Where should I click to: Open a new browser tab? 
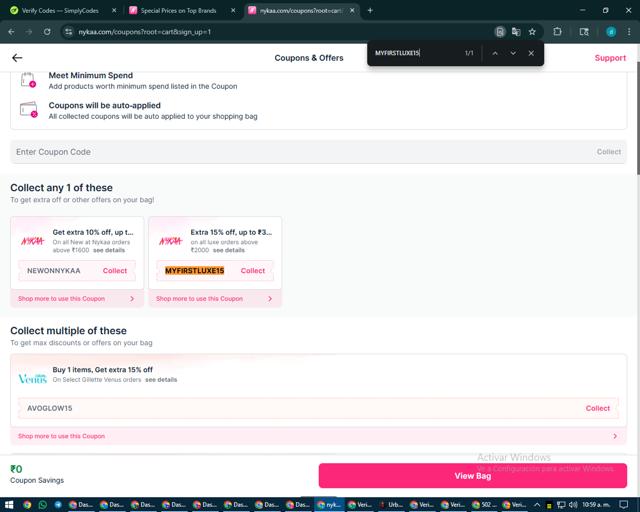(370, 10)
